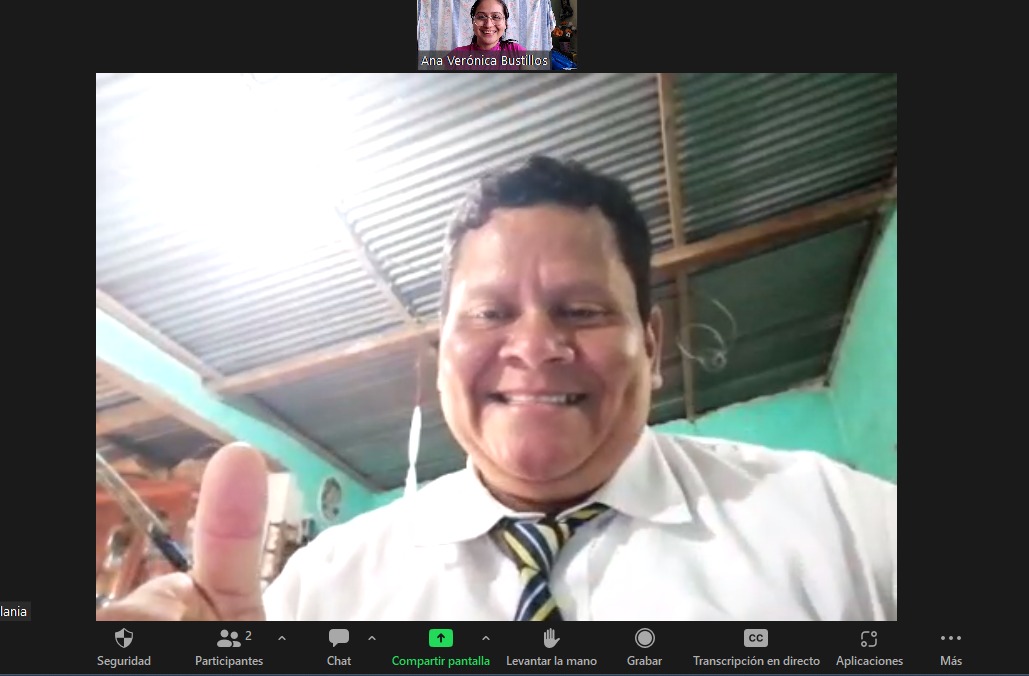Viewport: 1029px width, 676px height.
Task: Click the green Compartir pantalla icon
Action: [440, 638]
